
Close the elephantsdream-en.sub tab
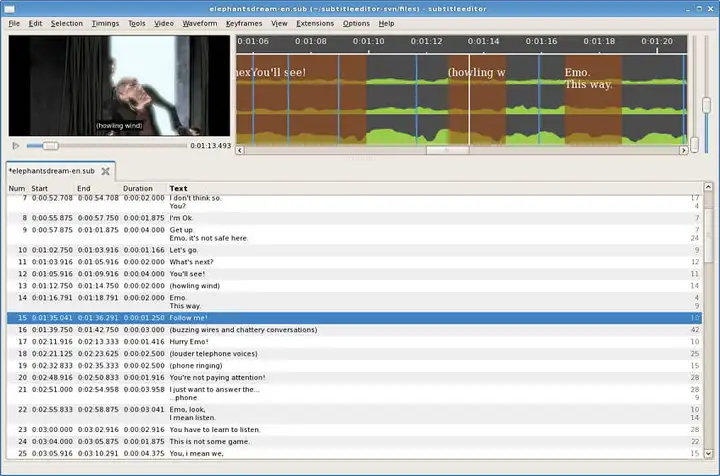105,171
